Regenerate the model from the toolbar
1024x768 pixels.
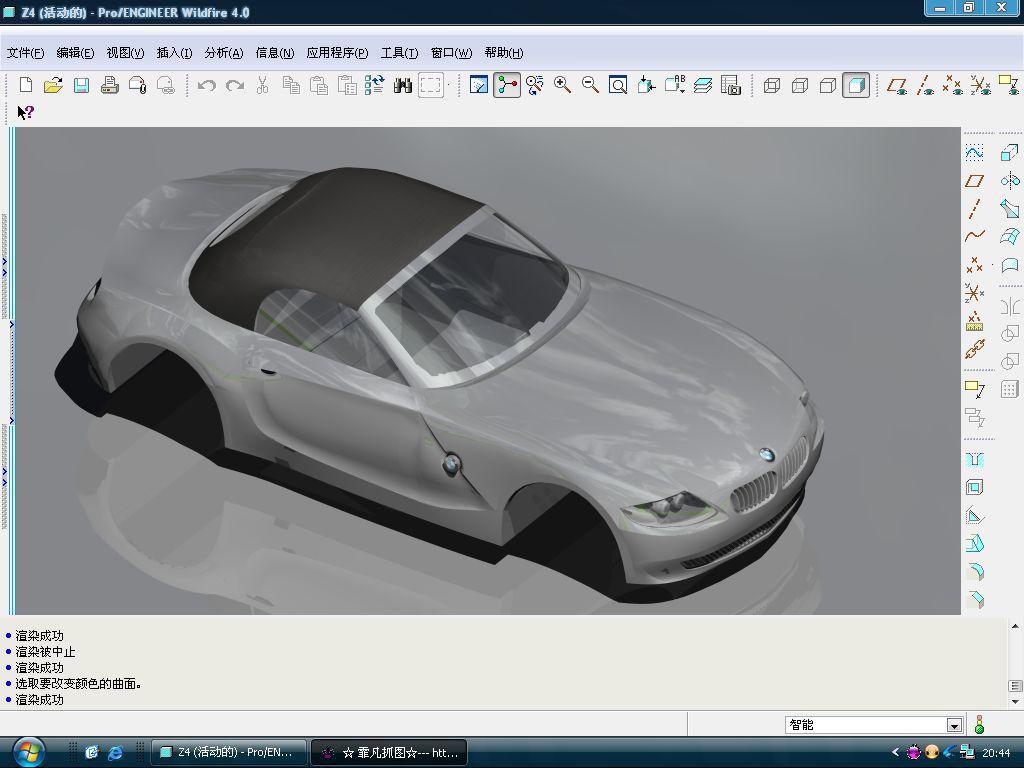click(374, 85)
